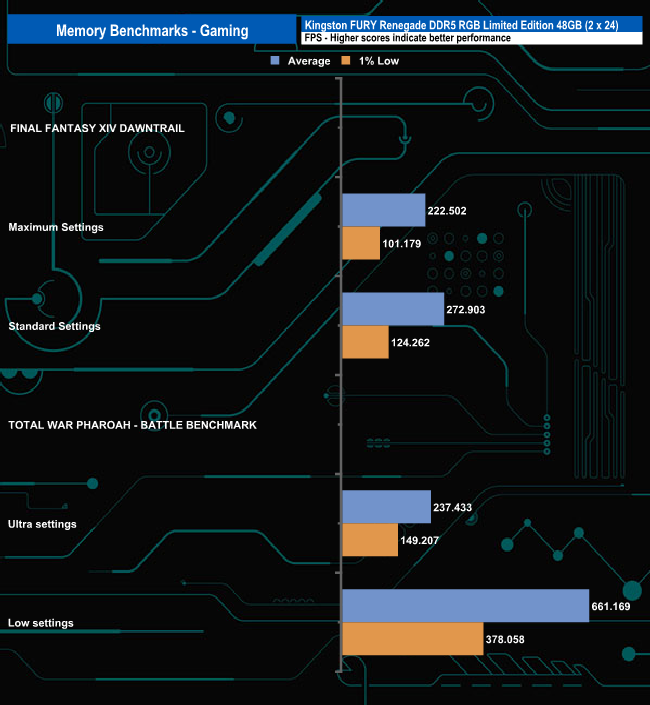Click the 'Average' legend label
This screenshot has width=650, height=705.
[309, 61]
